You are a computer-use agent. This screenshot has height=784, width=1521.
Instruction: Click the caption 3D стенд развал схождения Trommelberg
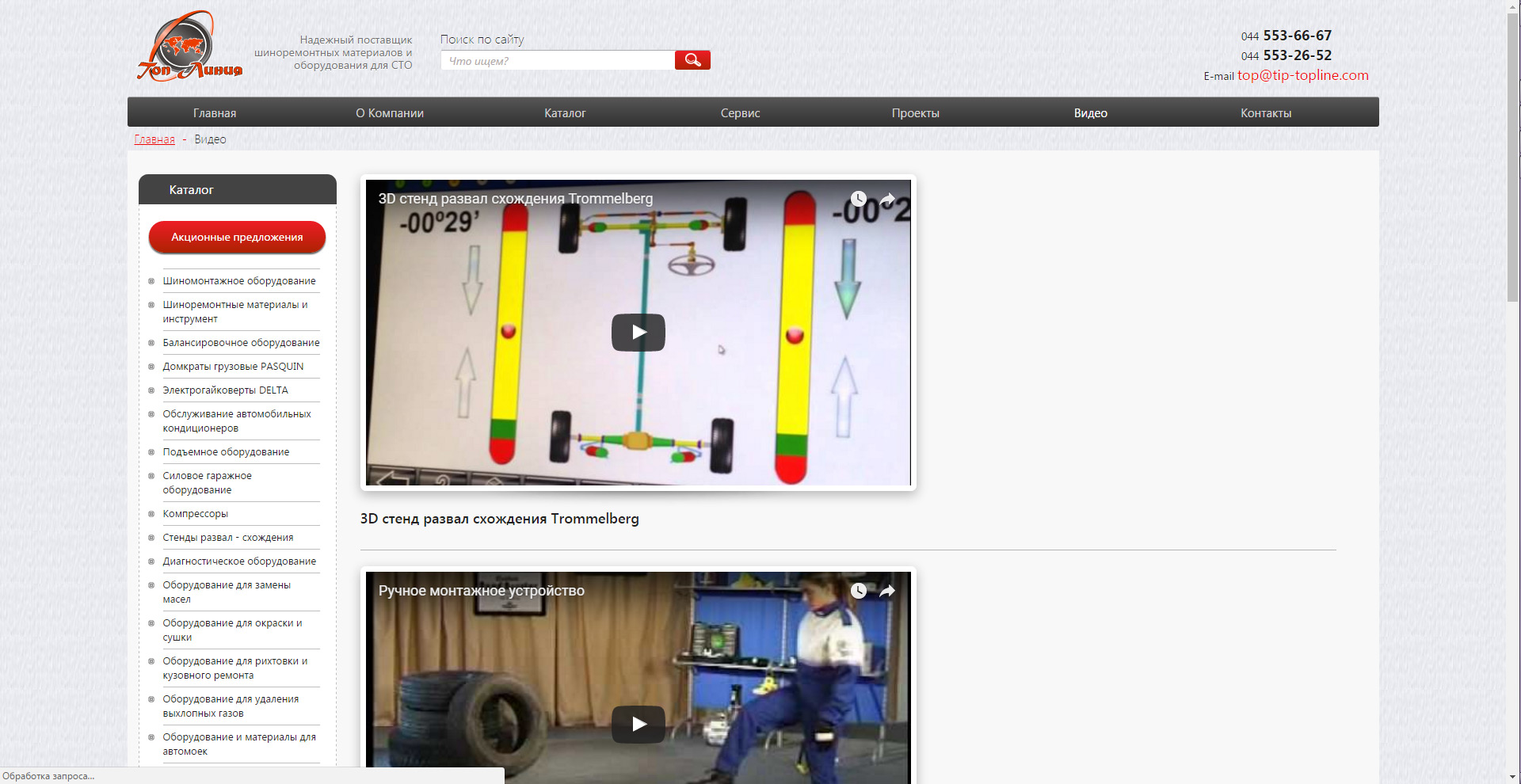pos(499,519)
